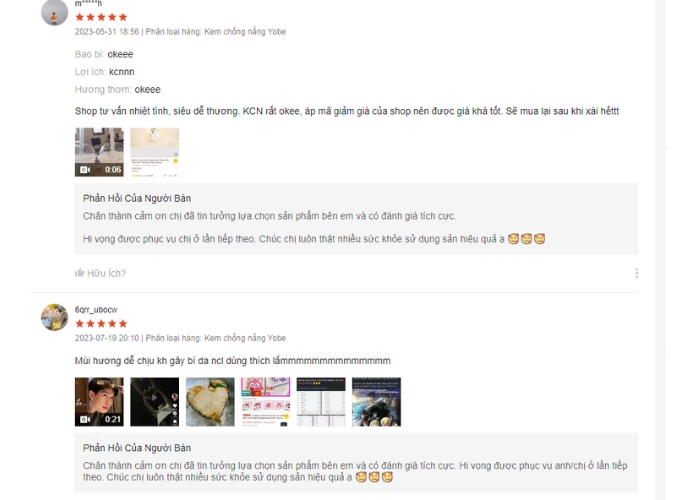Click the avatar of reviewer m*****h
This screenshot has width=700, height=500.
[54, 12]
